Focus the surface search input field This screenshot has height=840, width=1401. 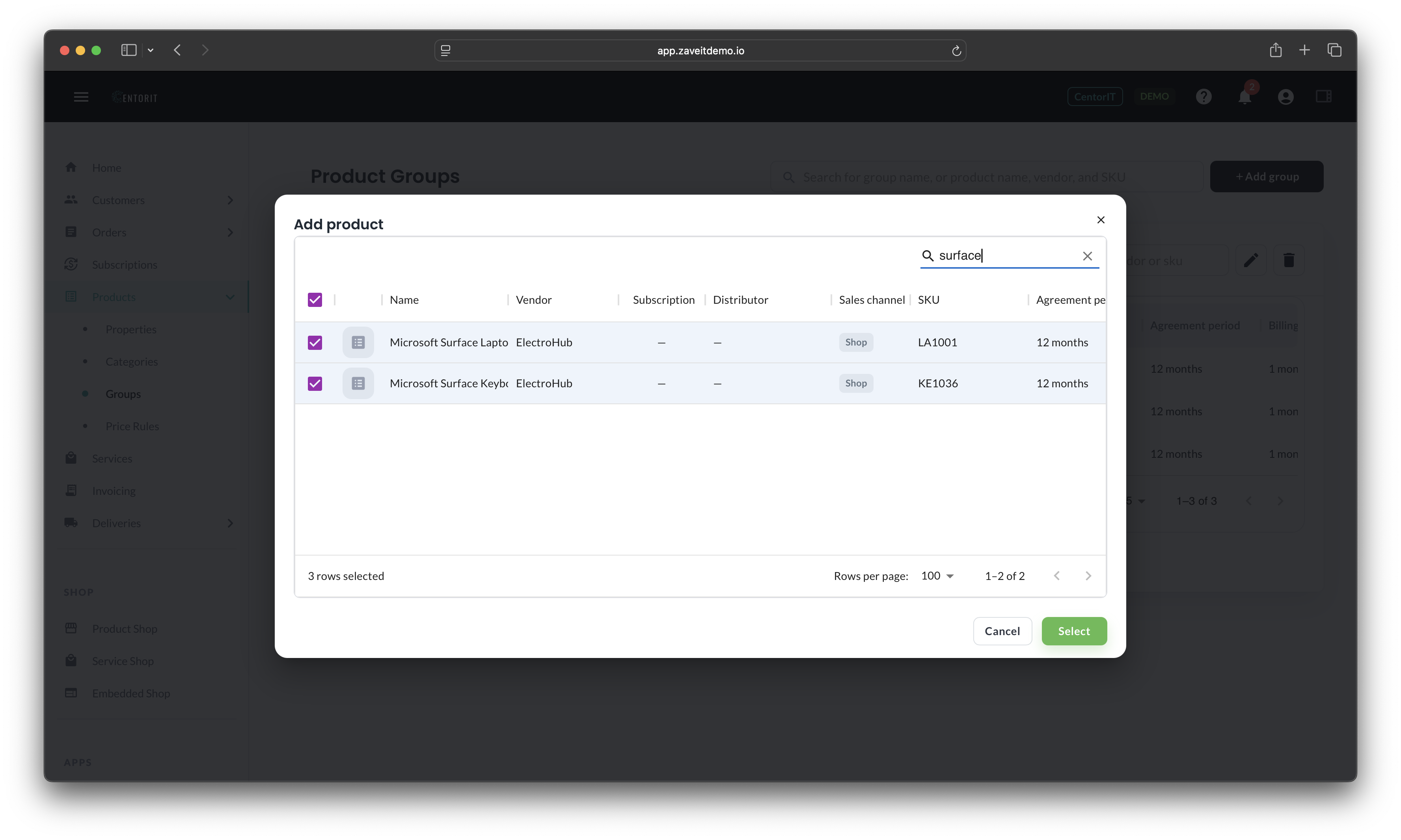pyautogui.click(x=1008, y=256)
